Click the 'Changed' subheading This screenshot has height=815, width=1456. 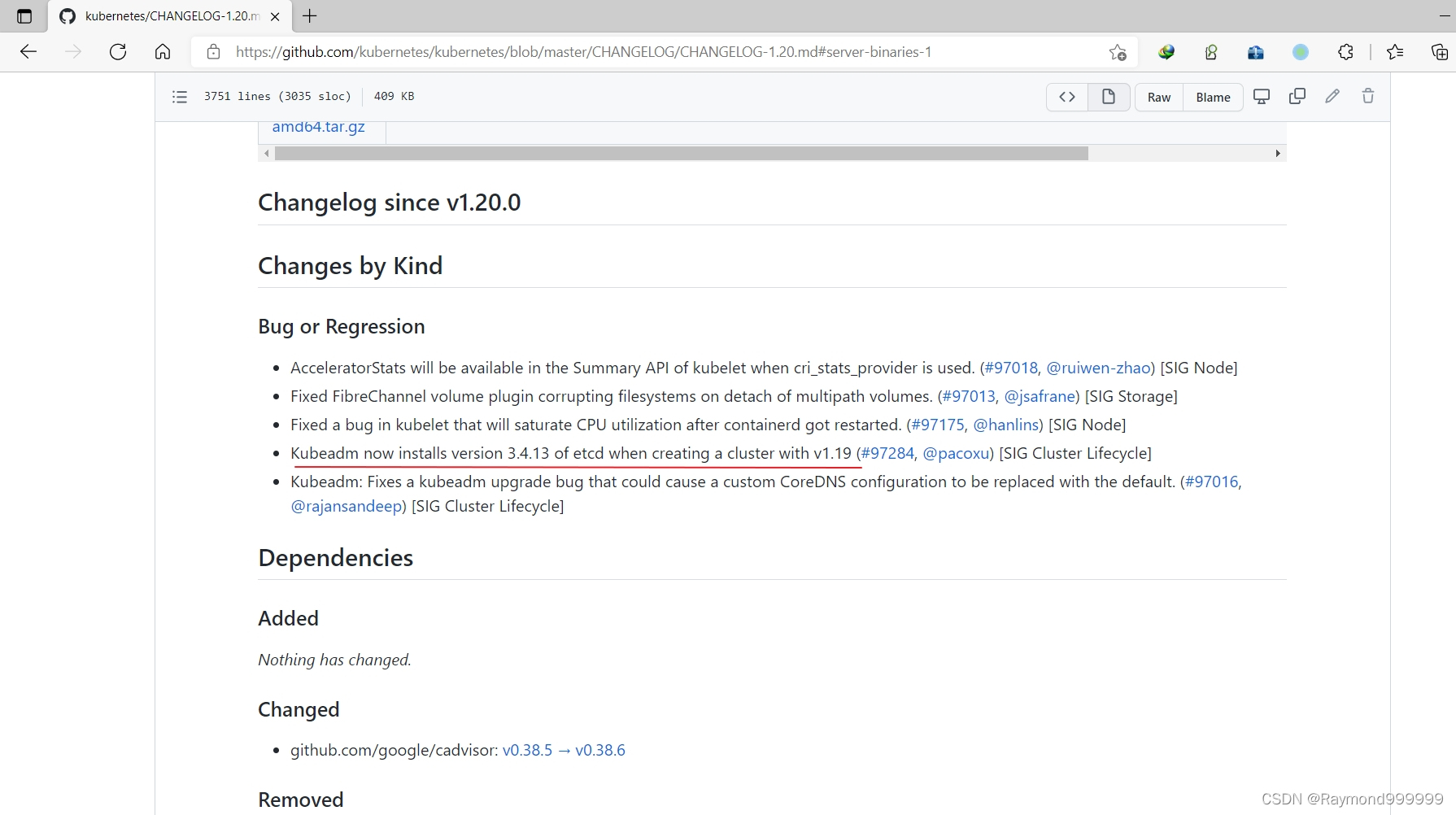(299, 709)
